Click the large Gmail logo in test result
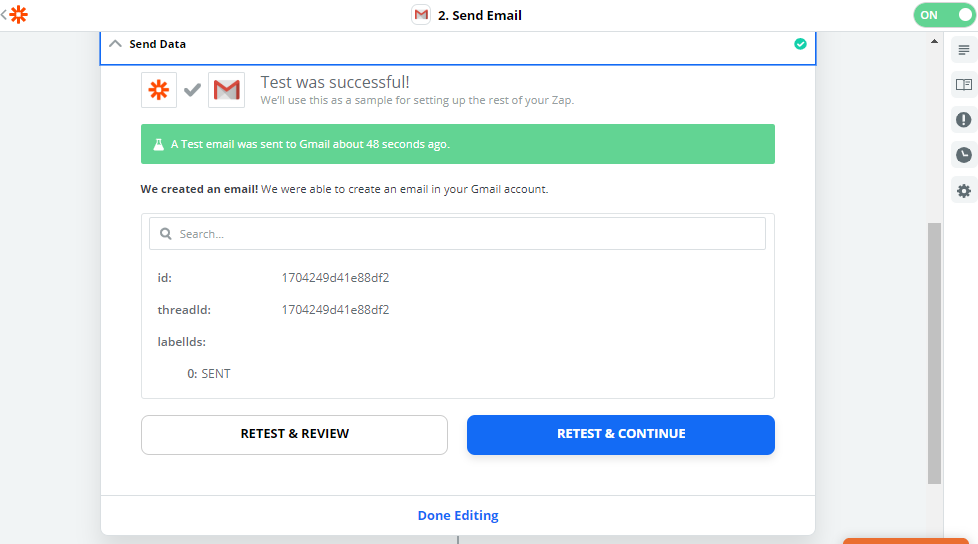 pos(227,90)
